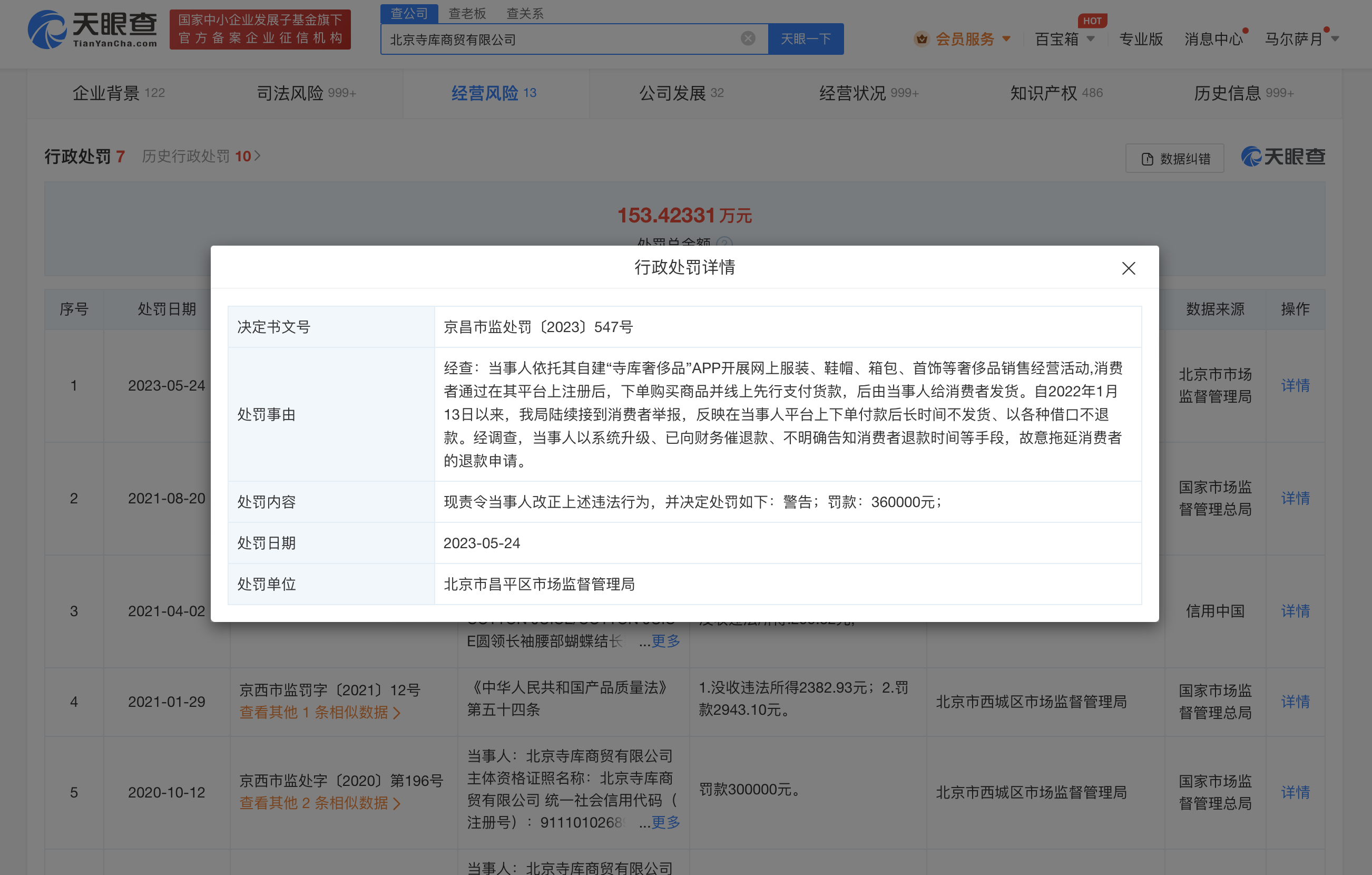Close the 行政处罚详情 dialog

[x=1128, y=268]
